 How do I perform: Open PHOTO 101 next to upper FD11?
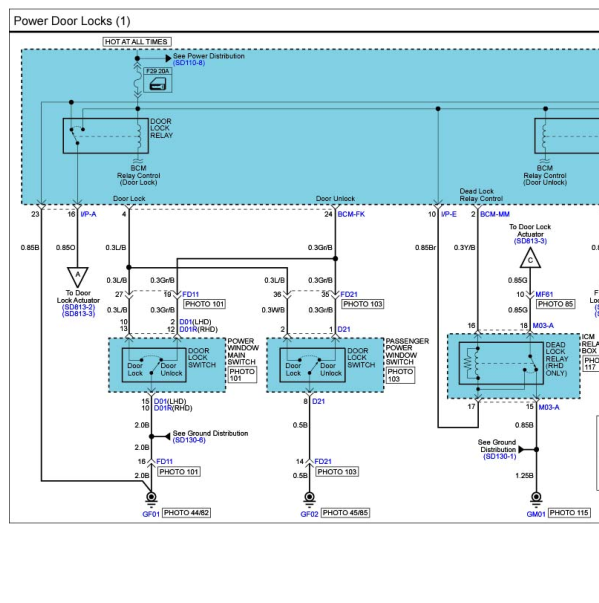(204, 304)
